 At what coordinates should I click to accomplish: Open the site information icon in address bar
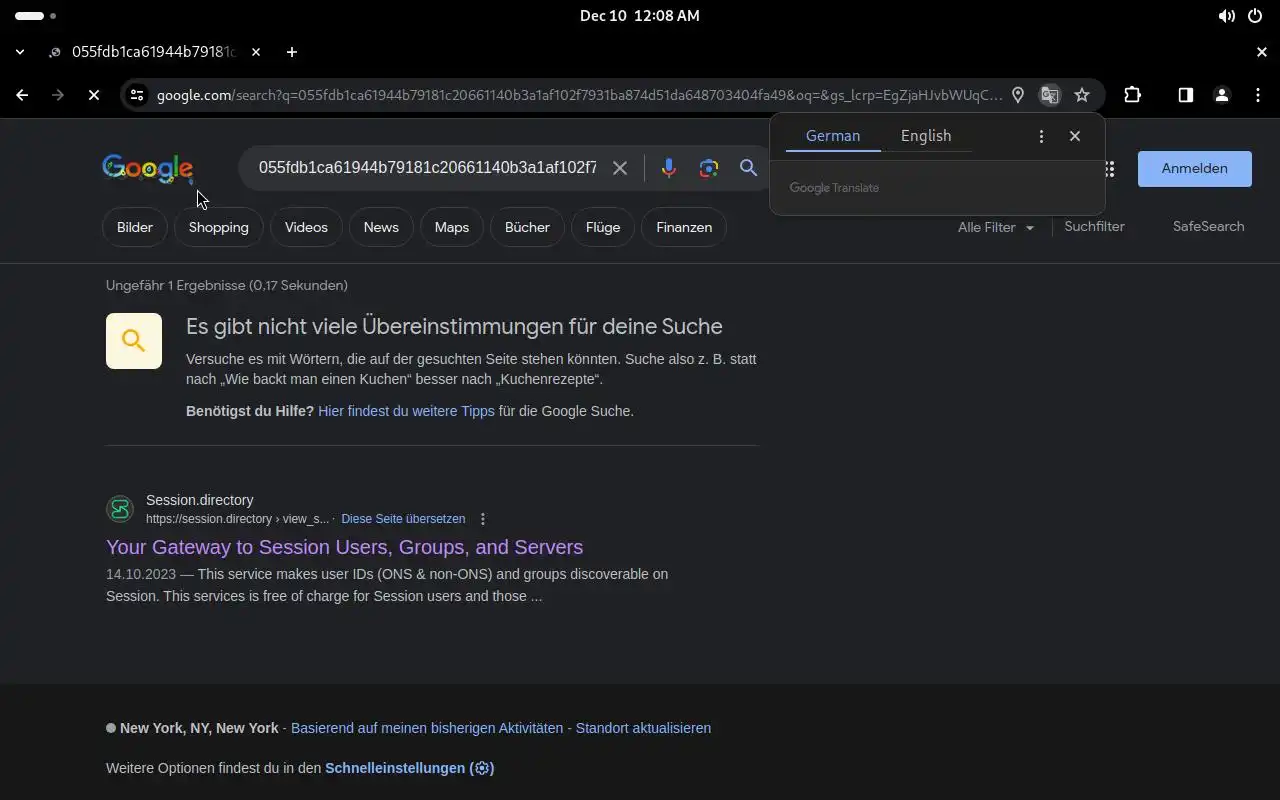(x=137, y=95)
